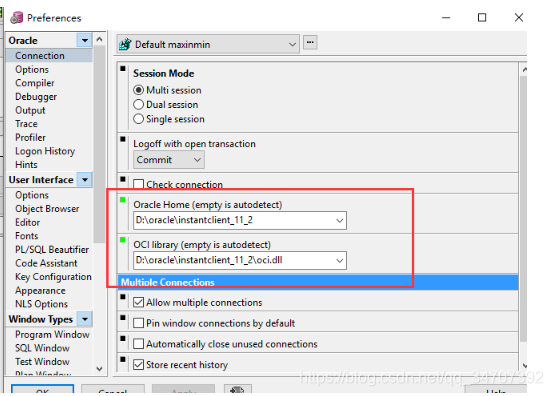Click the category list scroll down arrow
553x396 pixels.
coord(99,369)
